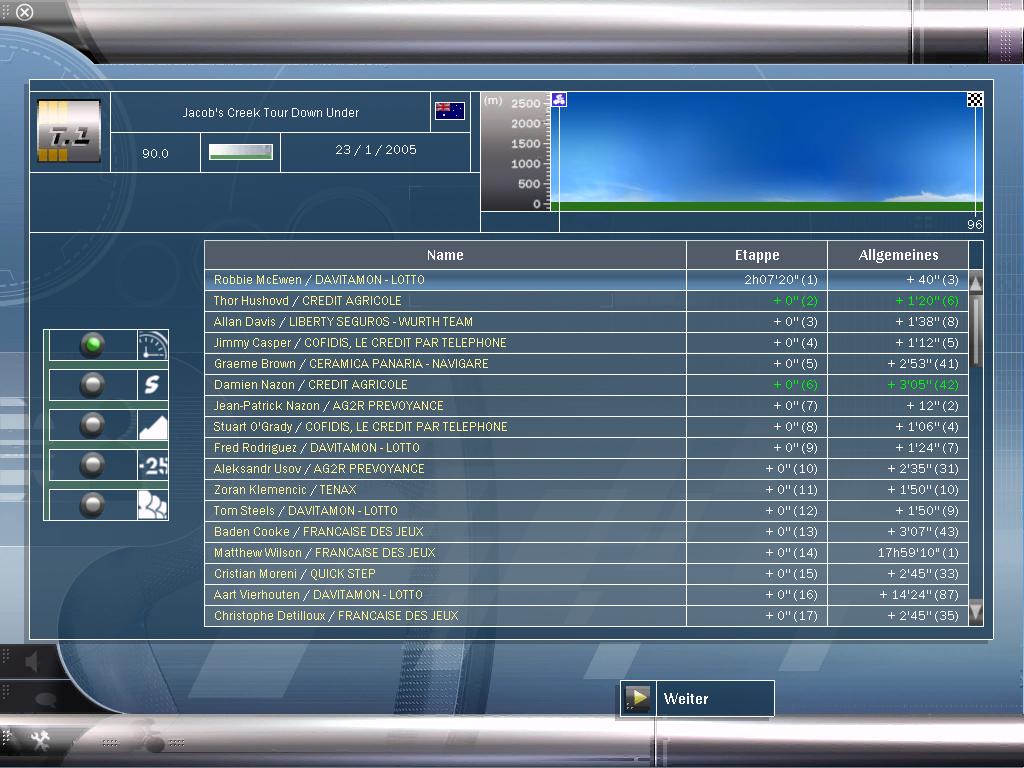Sort the table by the Etappe column header
Screen dimensions: 1024x768
(x=757, y=255)
